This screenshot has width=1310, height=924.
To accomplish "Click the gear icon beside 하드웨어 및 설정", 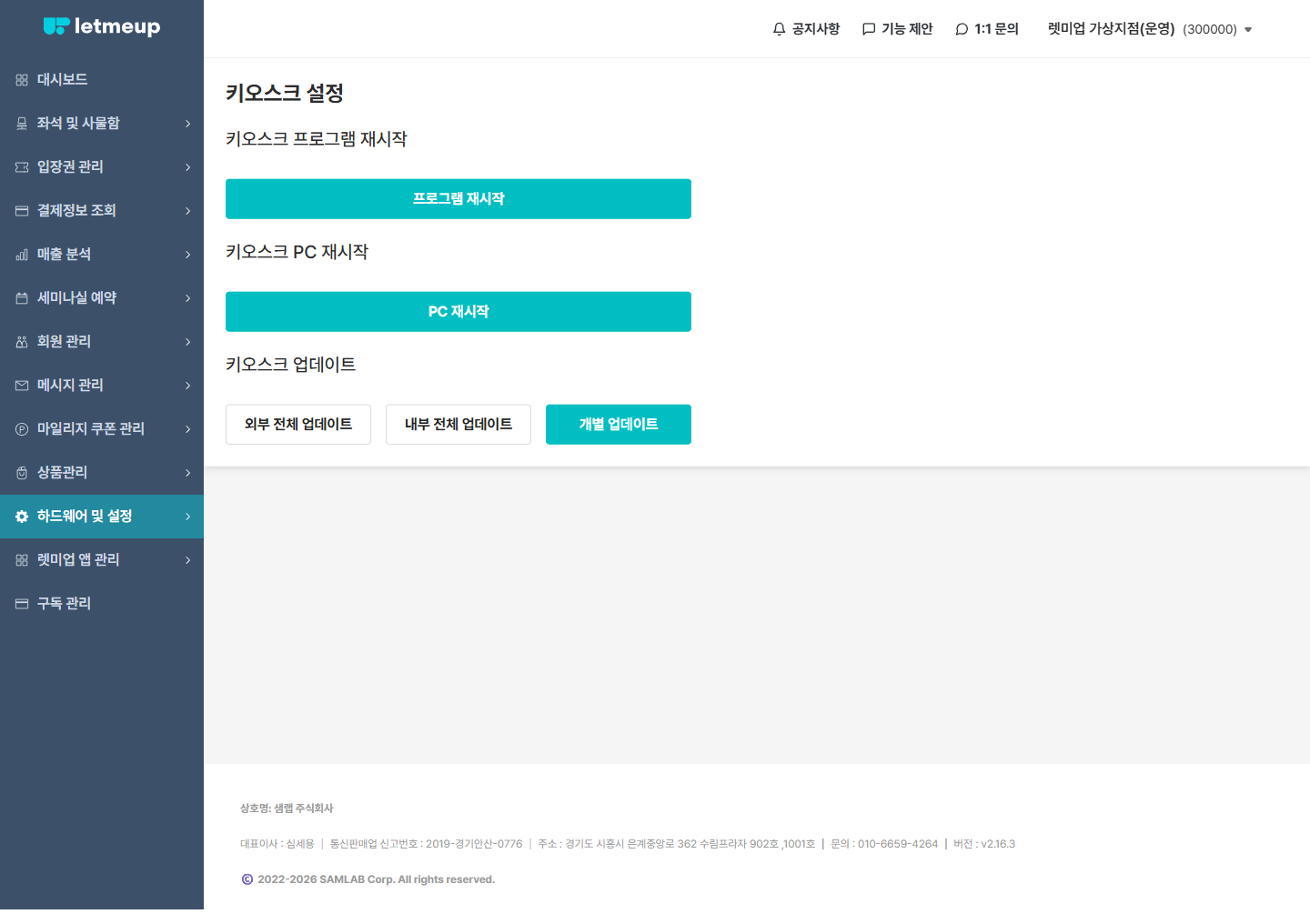I will (x=22, y=517).
